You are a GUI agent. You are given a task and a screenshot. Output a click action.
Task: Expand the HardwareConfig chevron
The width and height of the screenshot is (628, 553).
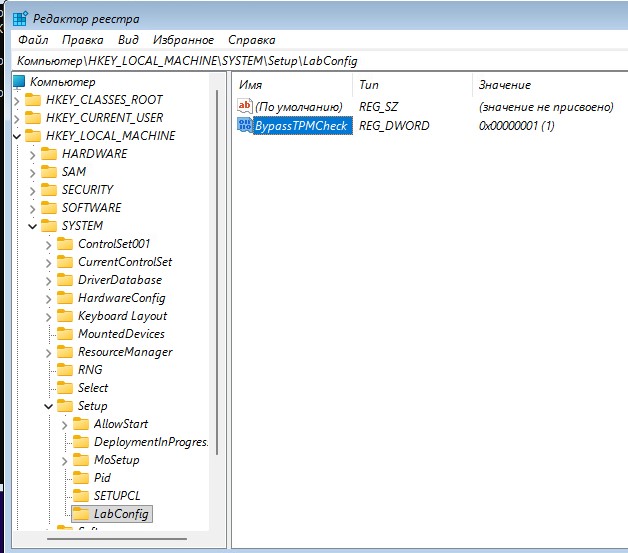click(48, 298)
